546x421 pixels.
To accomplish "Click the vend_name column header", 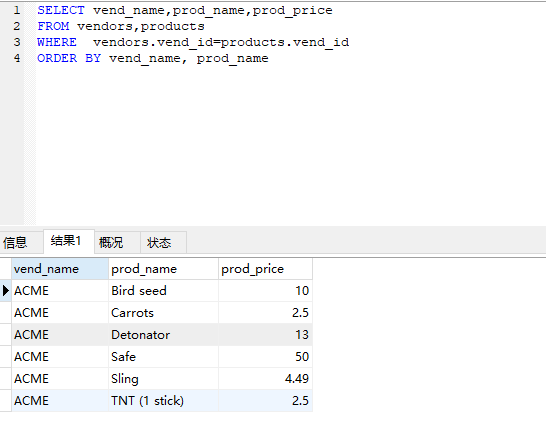I will pyautogui.click(x=60, y=269).
